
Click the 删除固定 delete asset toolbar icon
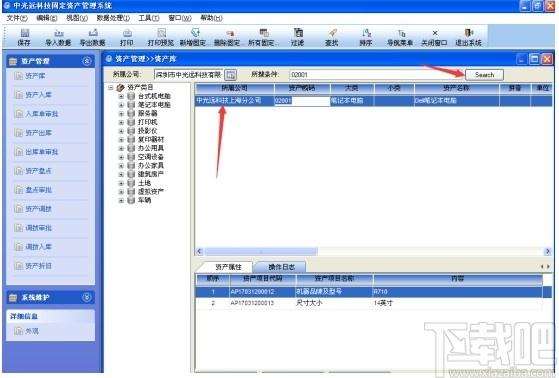click(227, 37)
